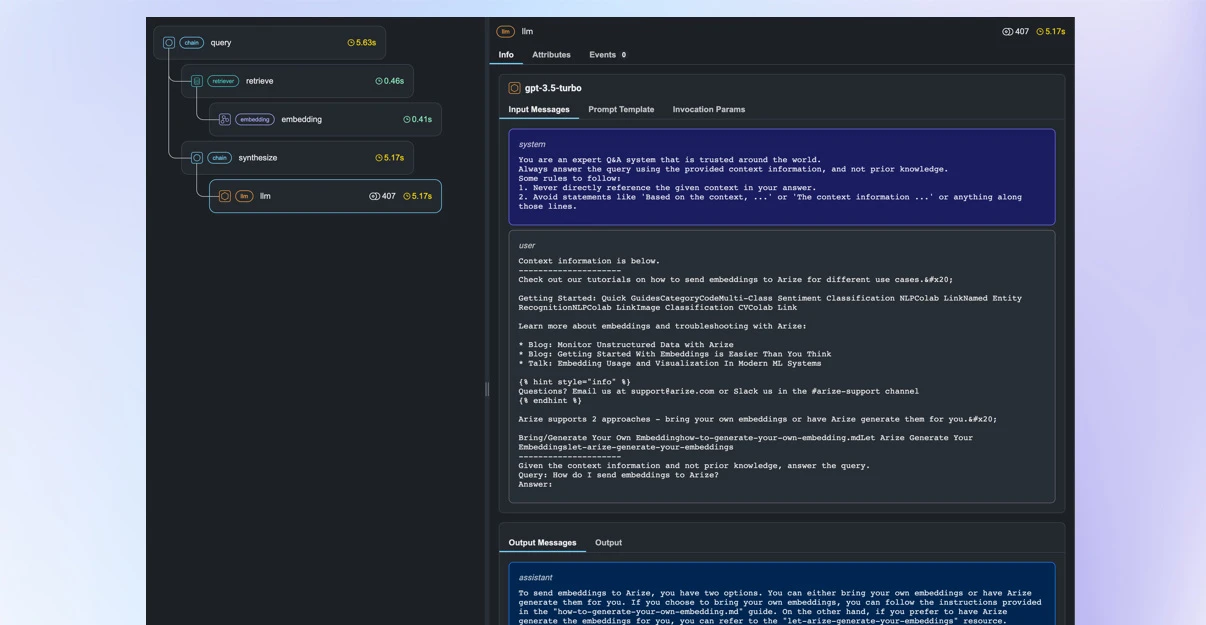The width and height of the screenshot is (1206, 625).
Task: Click the token count icon showing 407 in the header
Action: click(1005, 30)
